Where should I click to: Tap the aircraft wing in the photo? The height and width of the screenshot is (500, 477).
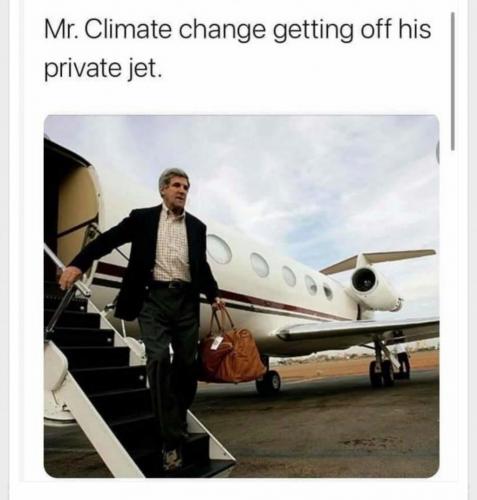tap(358, 331)
